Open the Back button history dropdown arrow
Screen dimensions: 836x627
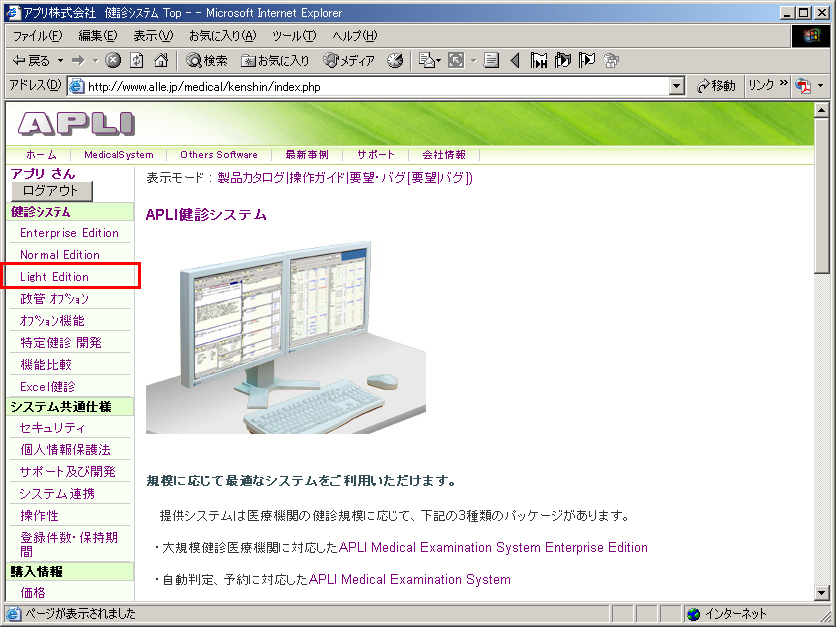coord(59,61)
